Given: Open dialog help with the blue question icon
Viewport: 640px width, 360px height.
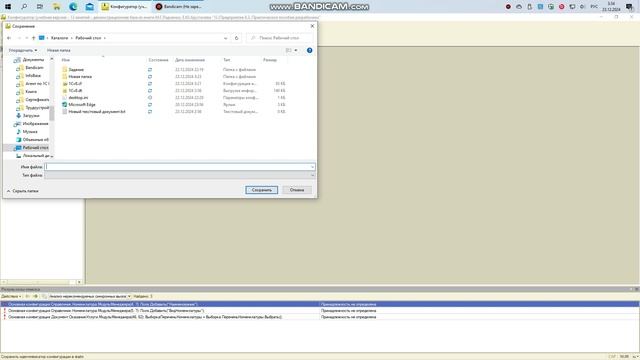Looking at the screenshot, I should pos(309,50).
